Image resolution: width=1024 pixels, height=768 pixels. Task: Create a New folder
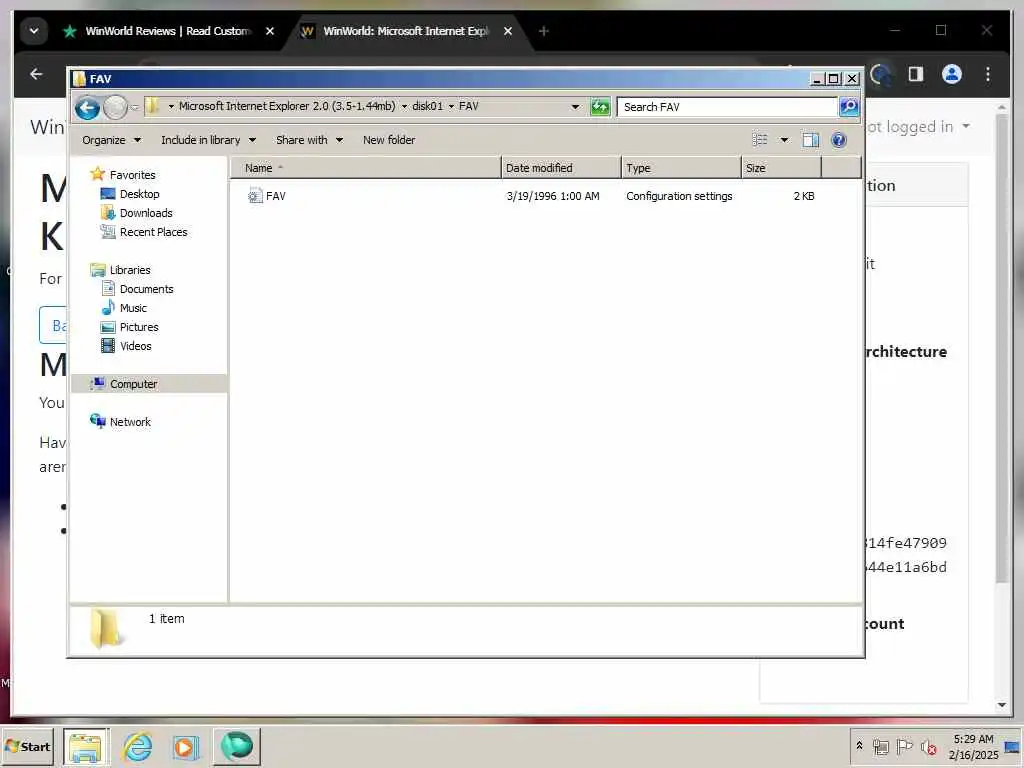tap(389, 140)
